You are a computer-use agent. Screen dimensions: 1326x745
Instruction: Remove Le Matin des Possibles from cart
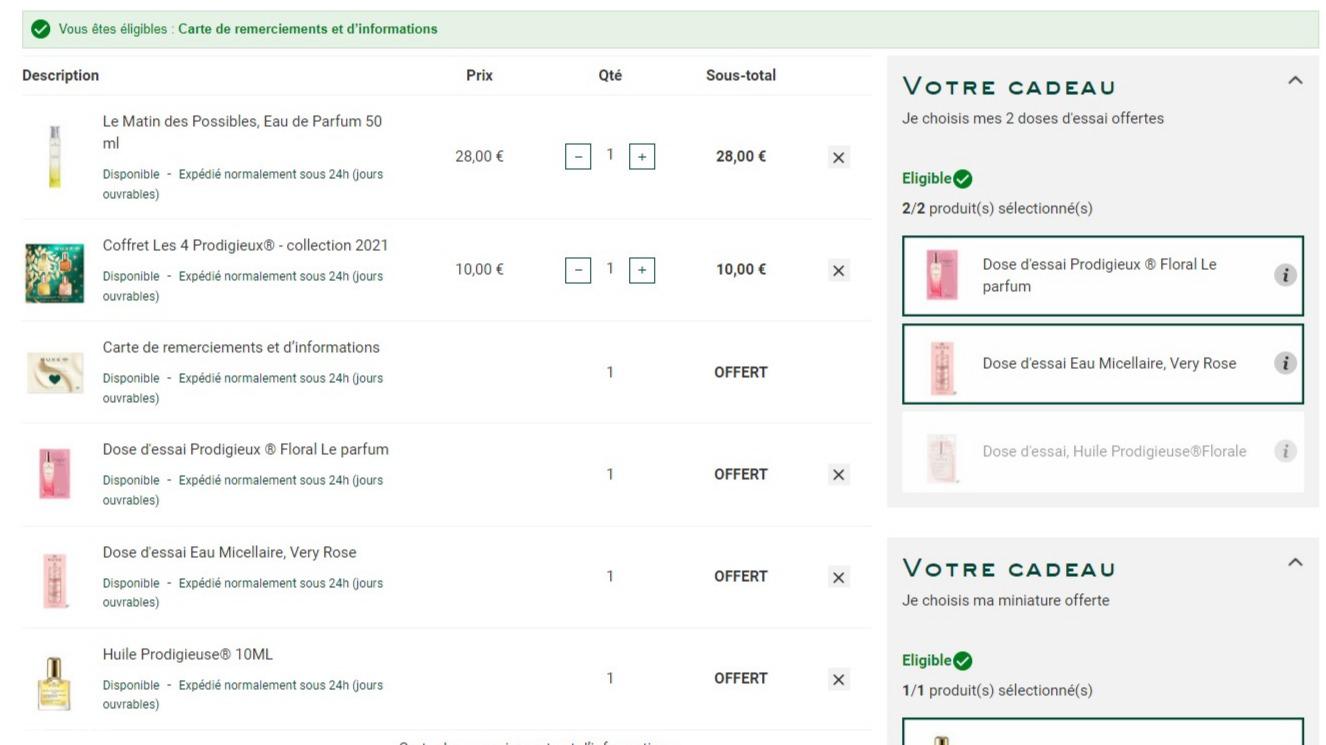tap(839, 158)
